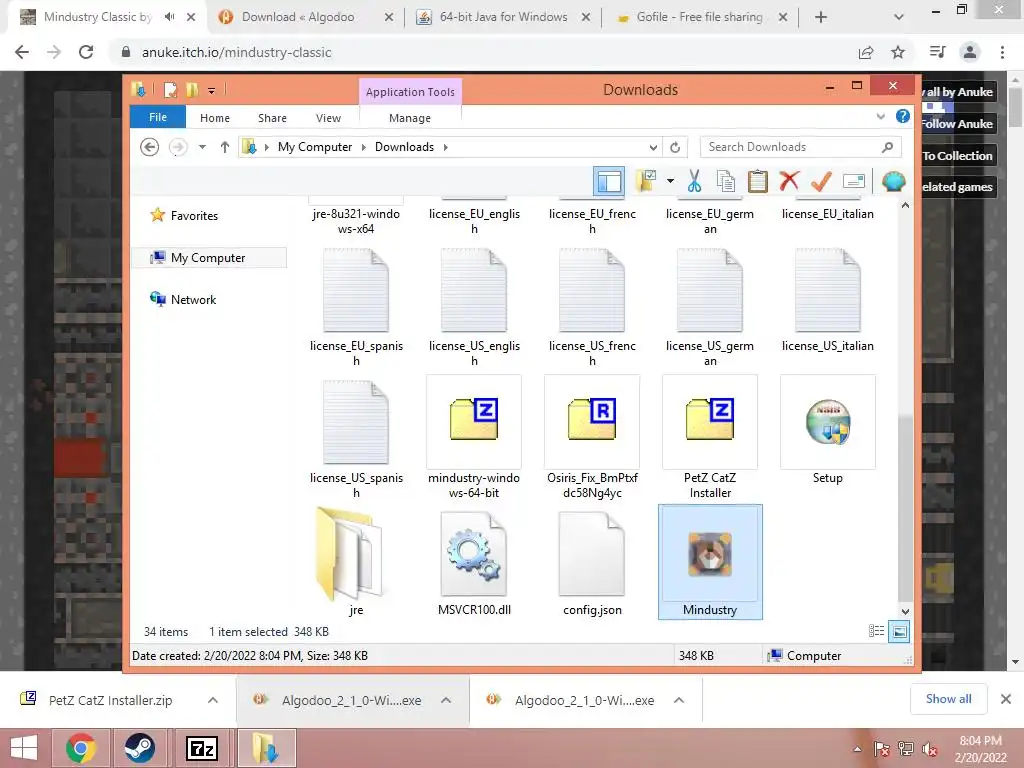This screenshot has height=768, width=1024.
Task: Select the PetZ CatZ Installer archive
Action: click(710, 437)
